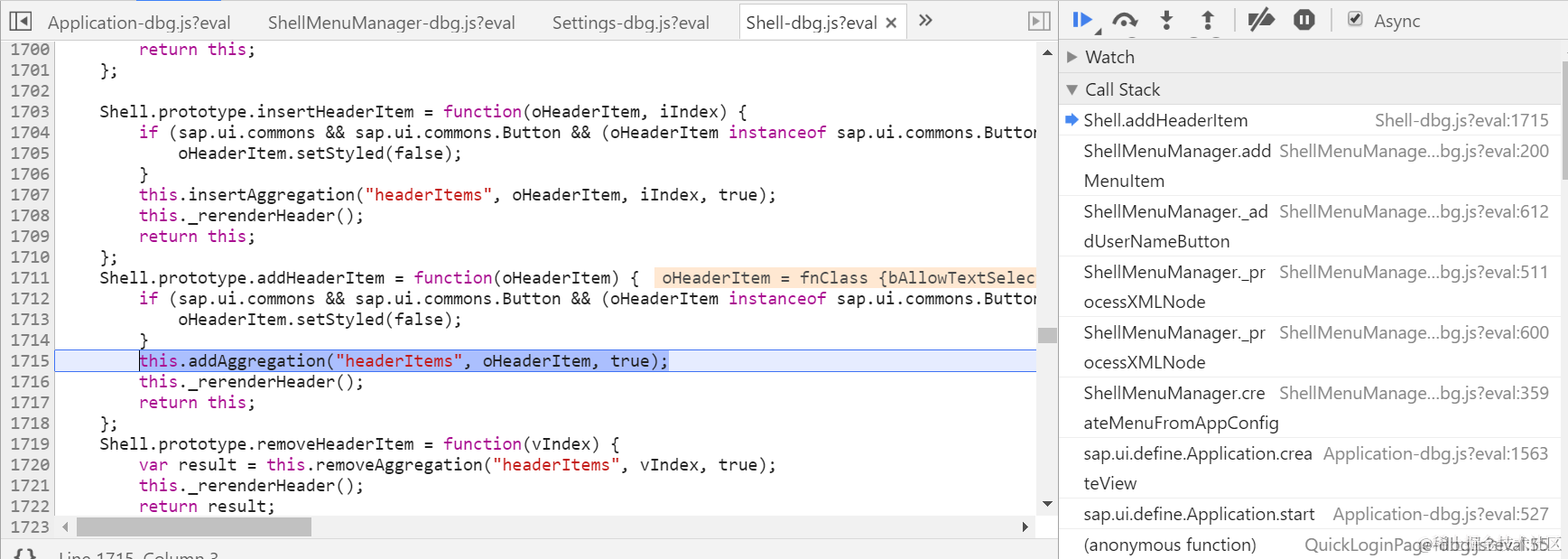
Task: Set a breakpoint on line number 1707
Action: tap(30, 194)
